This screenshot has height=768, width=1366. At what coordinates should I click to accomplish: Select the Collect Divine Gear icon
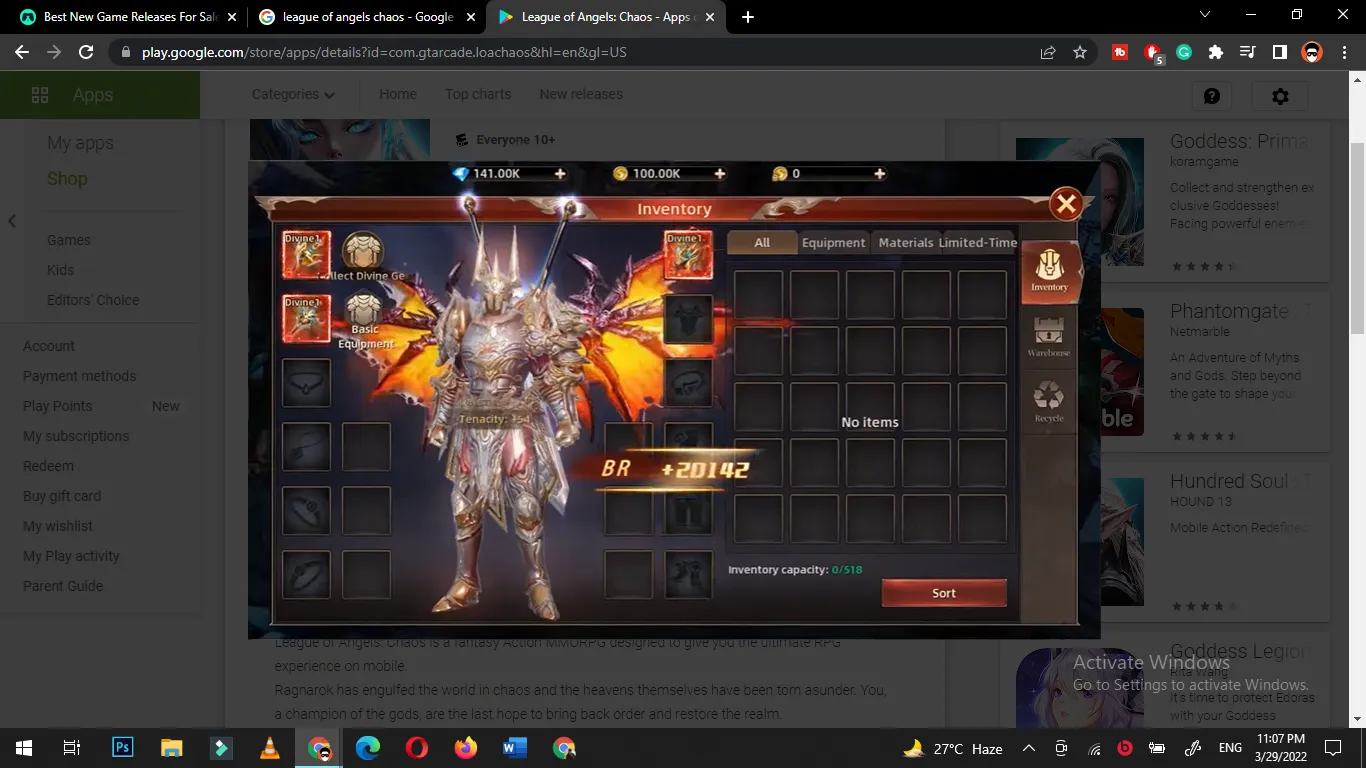pos(363,257)
